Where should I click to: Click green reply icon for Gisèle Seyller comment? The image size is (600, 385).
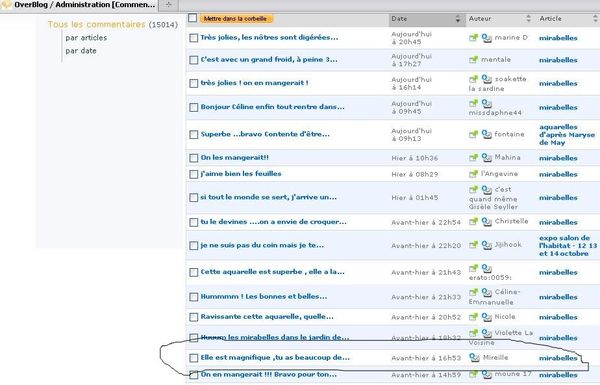[473, 189]
